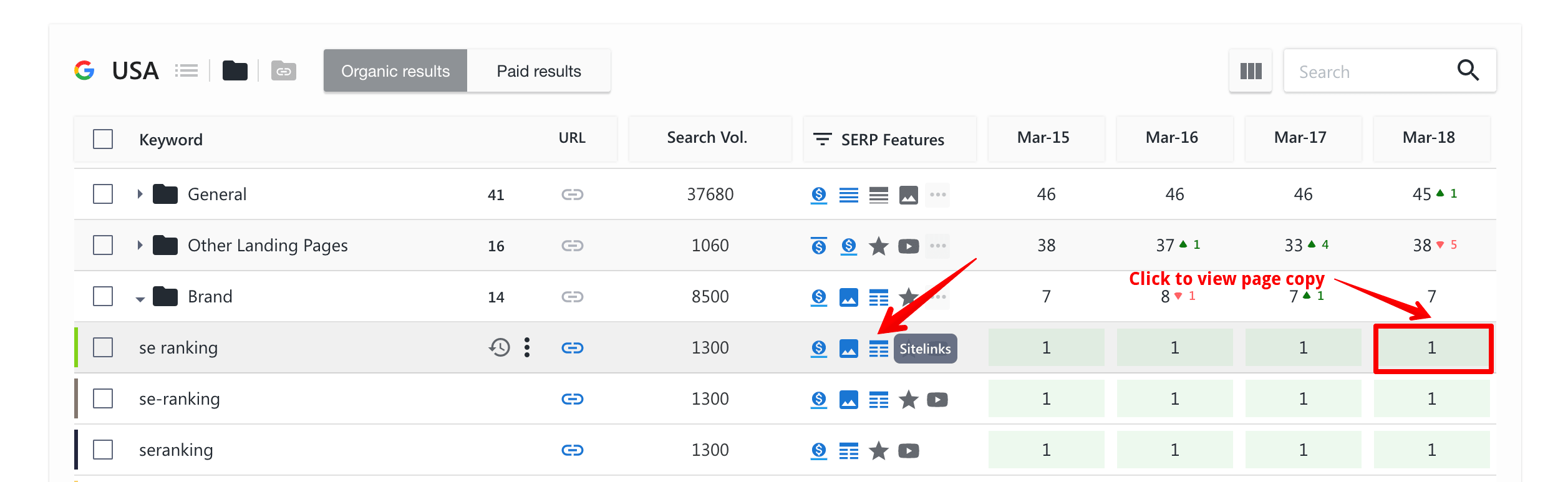Switch to list view icon next to USA
This screenshot has width=1568, height=482.
186,70
